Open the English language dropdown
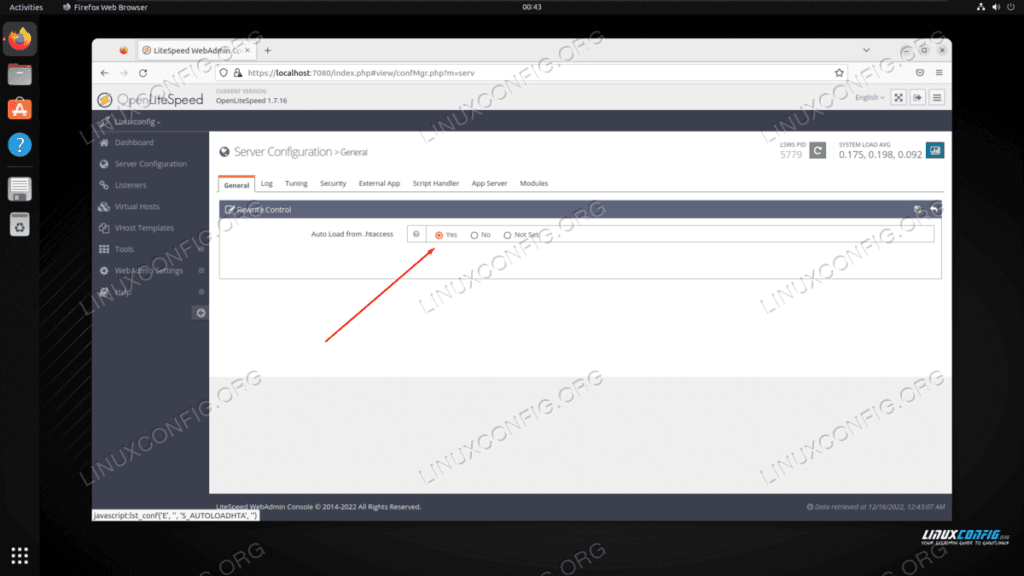1024x576 pixels. pos(869,97)
